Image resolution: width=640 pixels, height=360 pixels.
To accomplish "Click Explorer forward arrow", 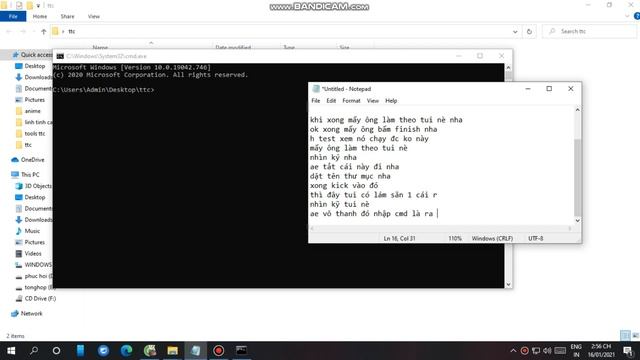I will click(x=22, y=31).
